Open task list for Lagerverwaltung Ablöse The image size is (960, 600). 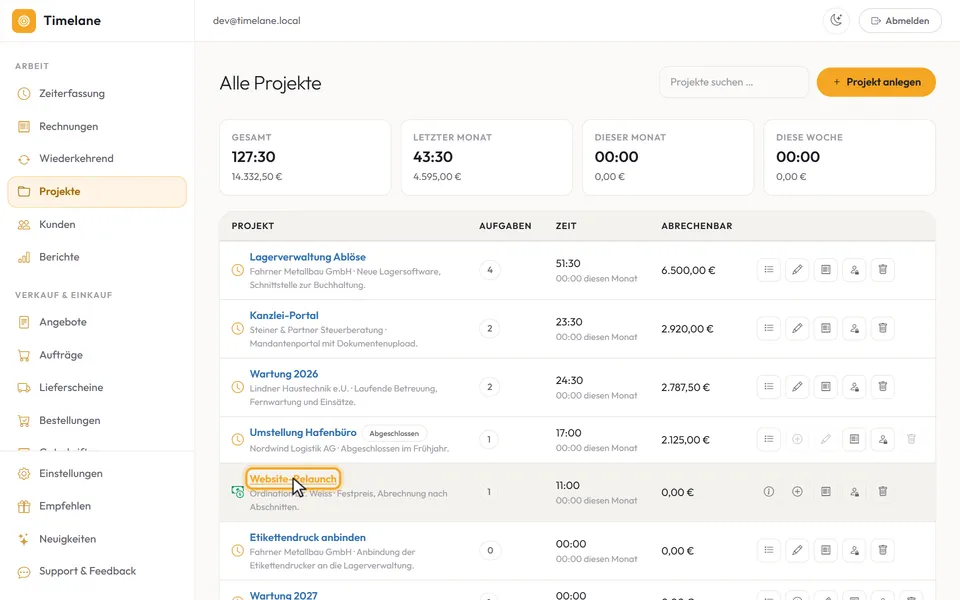click(768, 270)
